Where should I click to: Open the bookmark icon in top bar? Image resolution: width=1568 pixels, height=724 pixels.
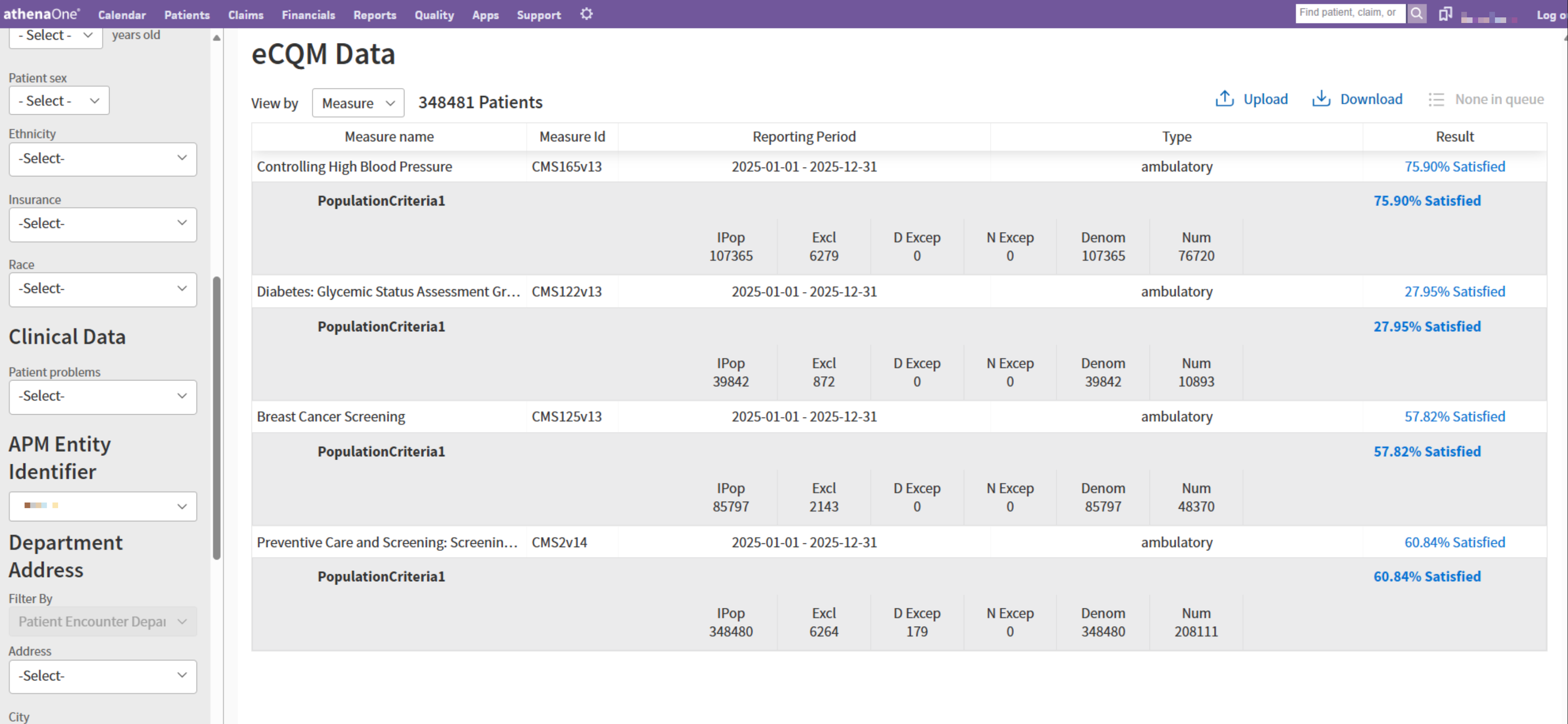[1445, 14]
